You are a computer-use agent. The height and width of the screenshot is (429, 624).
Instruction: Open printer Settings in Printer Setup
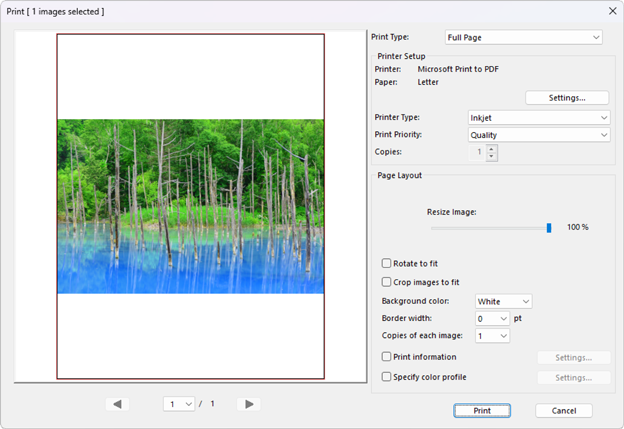point(567,98)
